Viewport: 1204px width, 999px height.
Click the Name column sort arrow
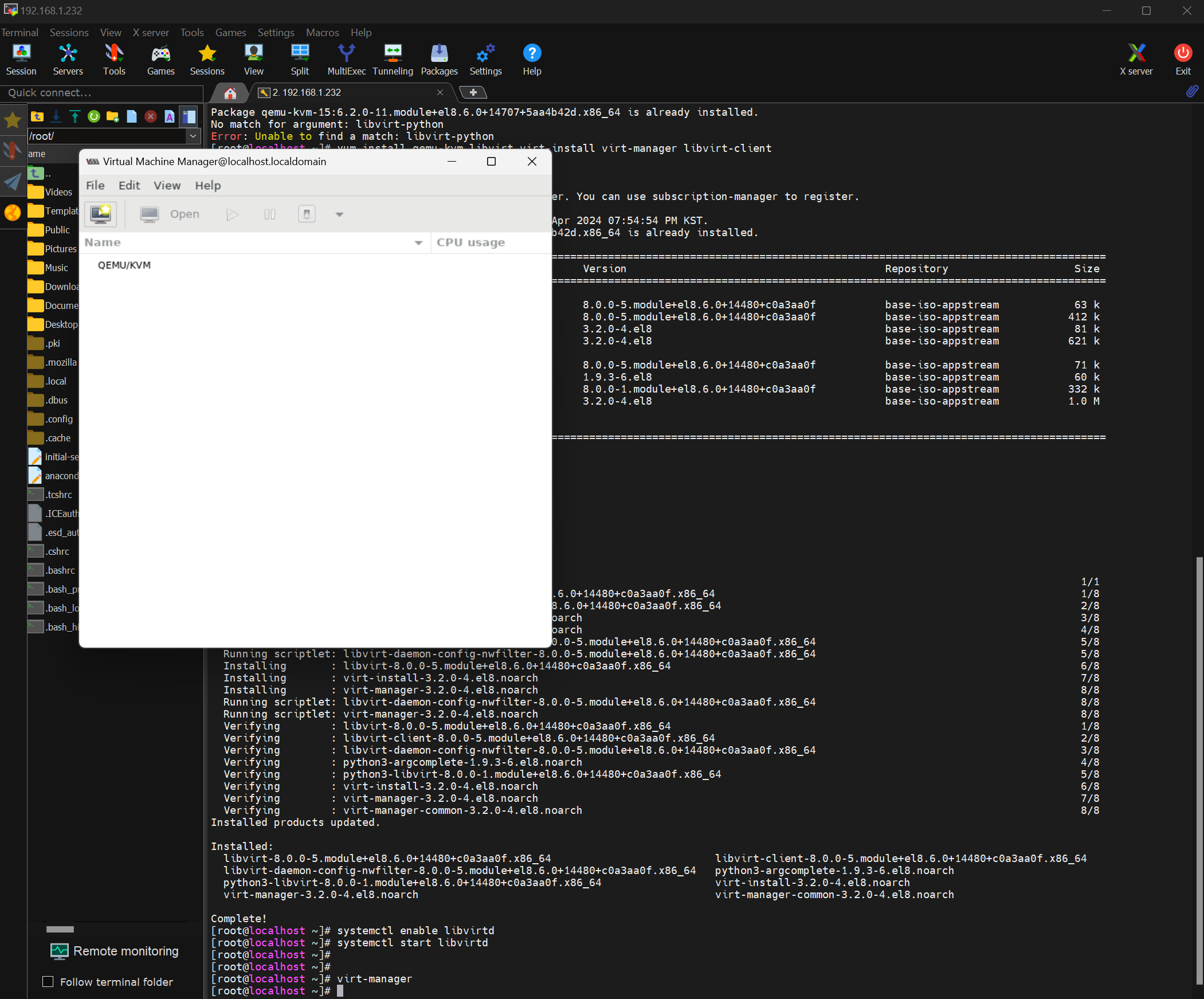418,242
